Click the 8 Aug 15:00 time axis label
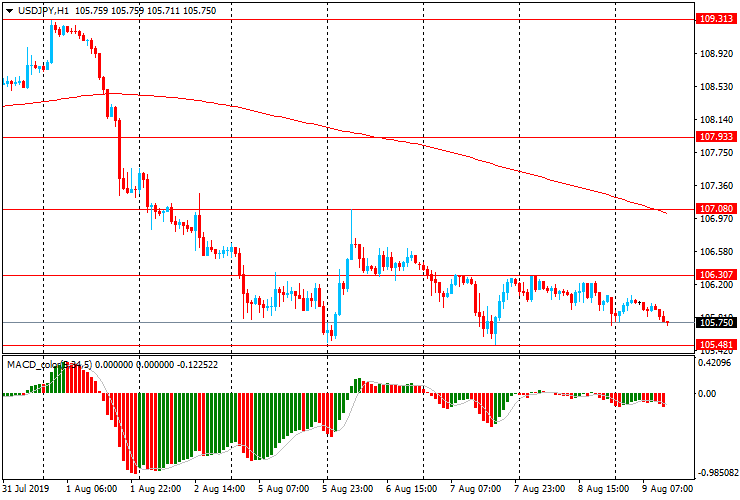 coord(603,488)
